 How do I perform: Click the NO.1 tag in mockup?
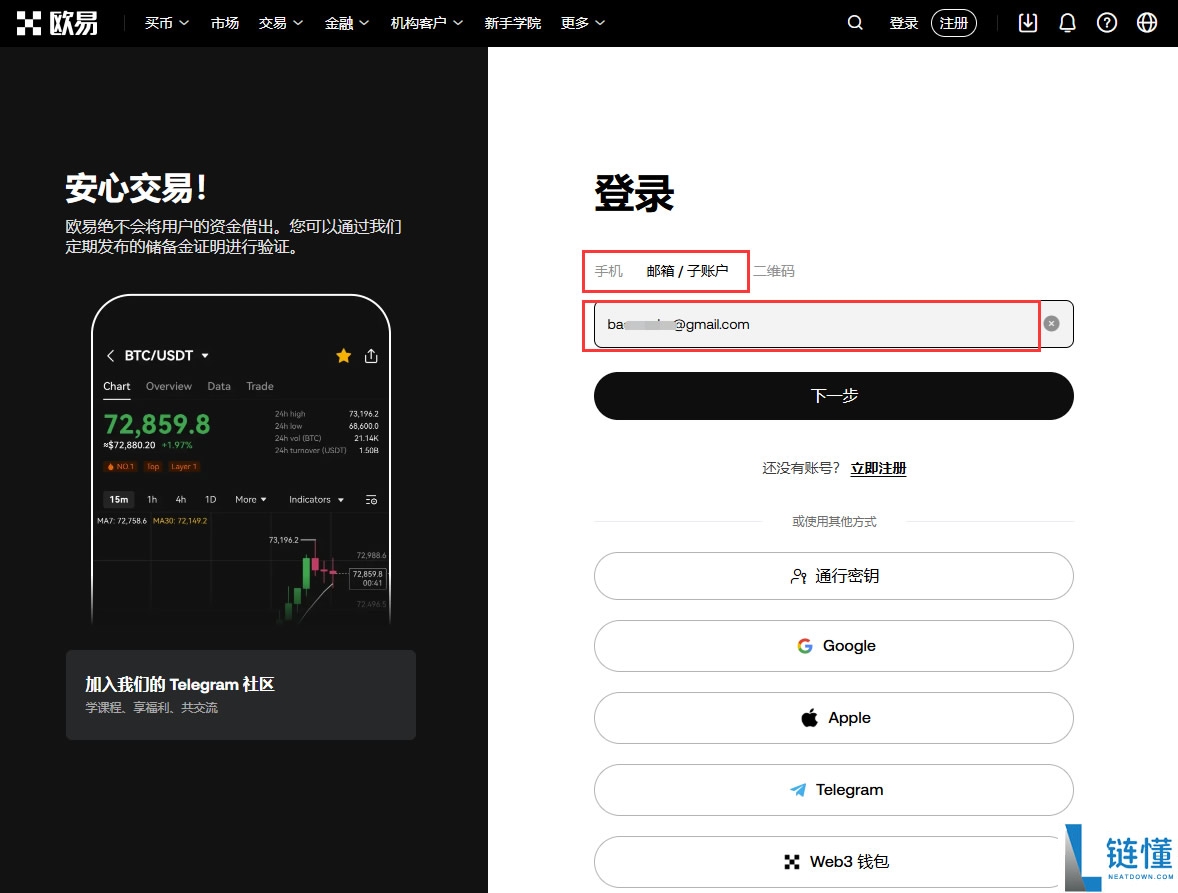coord(121,466)
